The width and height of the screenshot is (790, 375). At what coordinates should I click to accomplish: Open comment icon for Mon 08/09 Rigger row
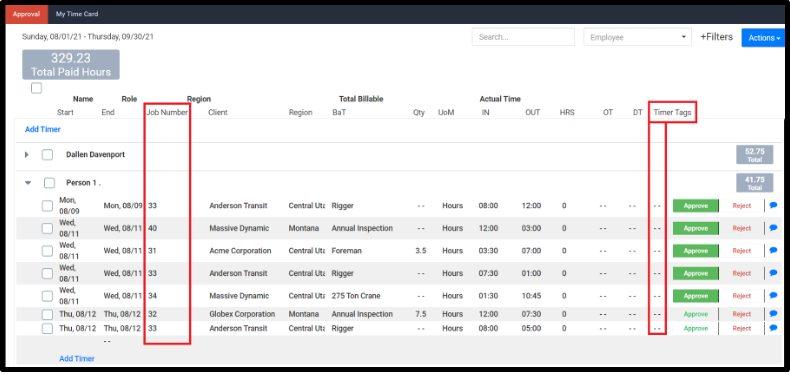point(773,205)
